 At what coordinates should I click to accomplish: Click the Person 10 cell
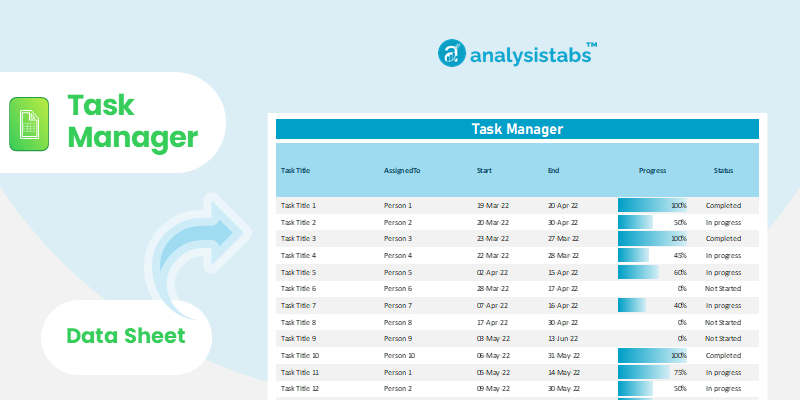point(399,355)
